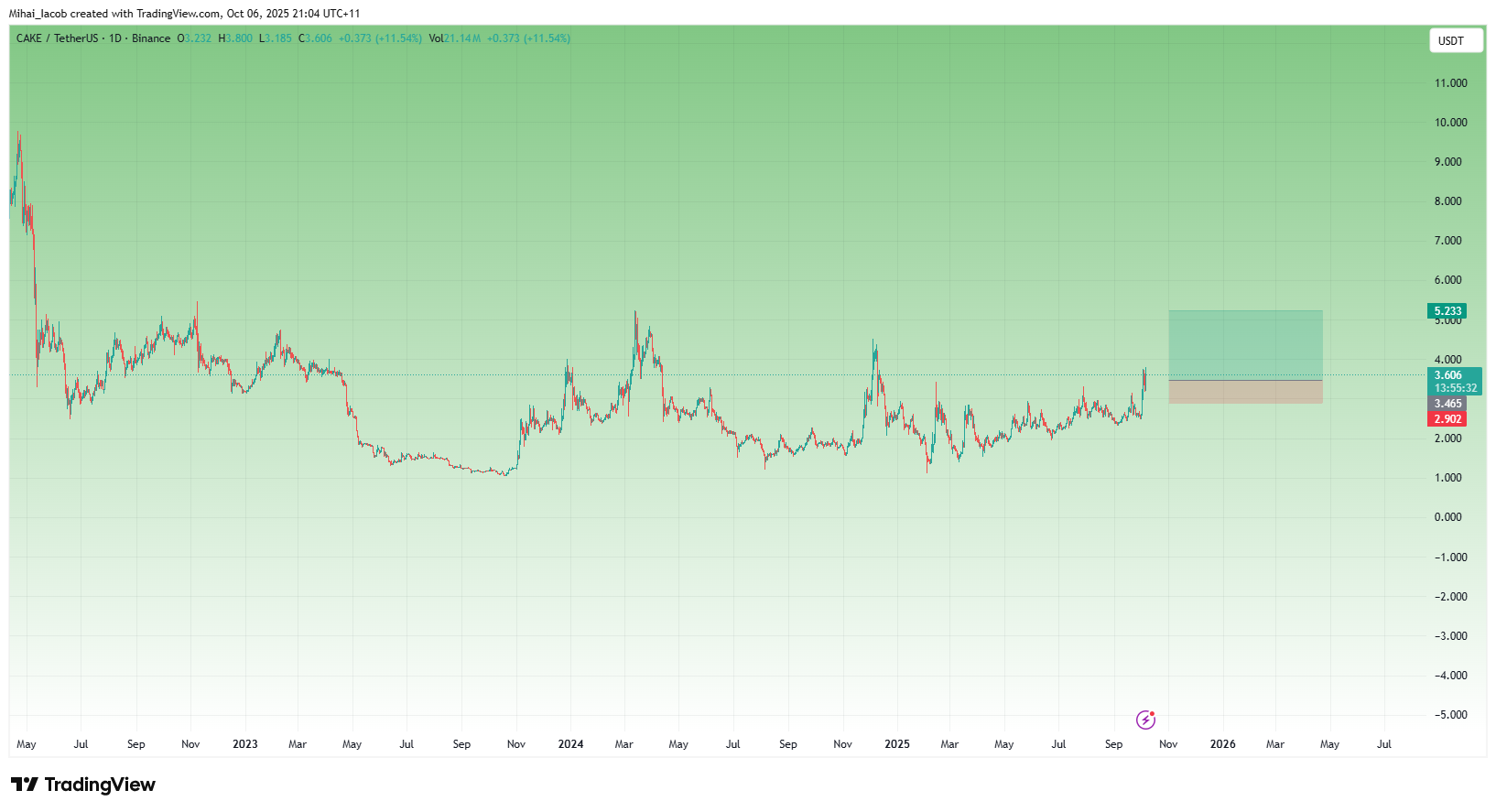Click the 2023 label on time axis
Screen dimensions: 1496x812
click(244, 744)
